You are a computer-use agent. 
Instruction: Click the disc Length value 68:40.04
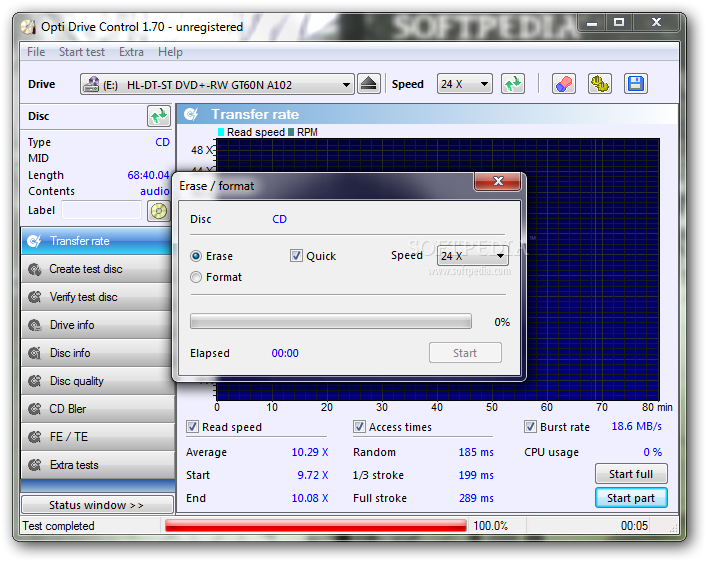(x=148, y=175)
